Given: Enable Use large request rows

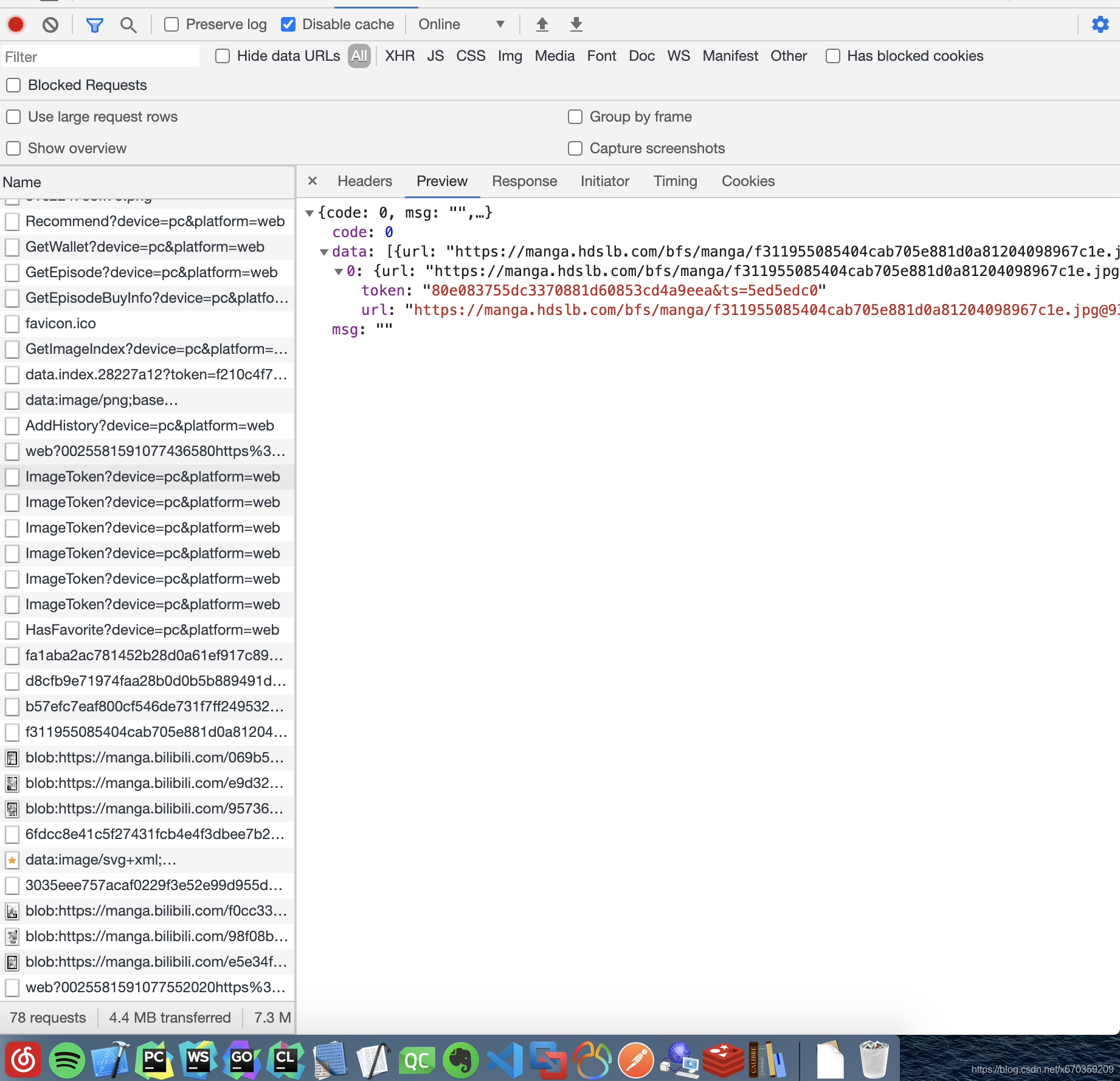Looking at the screenshot, I should (x=13, y=117).
